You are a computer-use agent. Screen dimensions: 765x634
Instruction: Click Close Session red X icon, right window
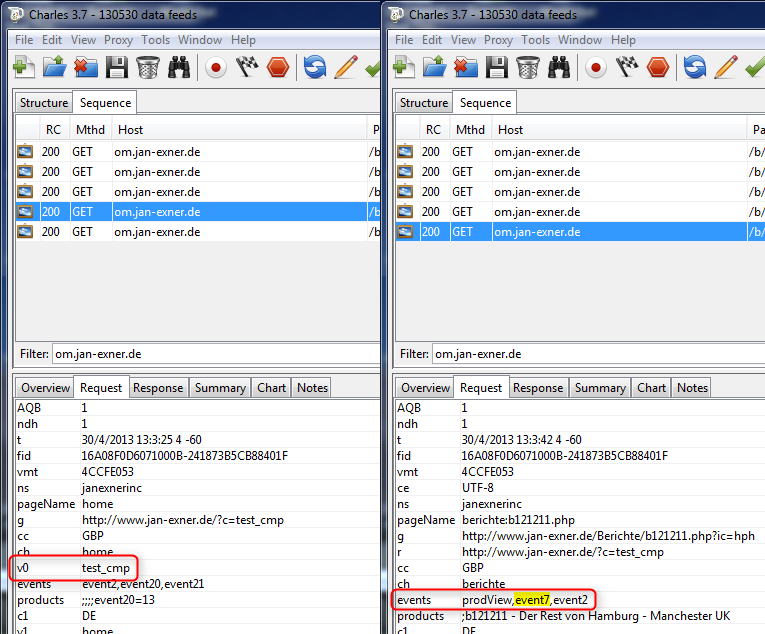[x=466, y=67]
